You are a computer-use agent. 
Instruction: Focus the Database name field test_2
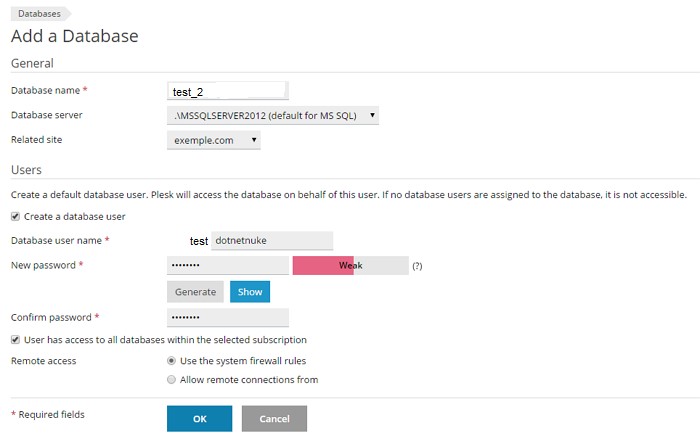[228, 91]
